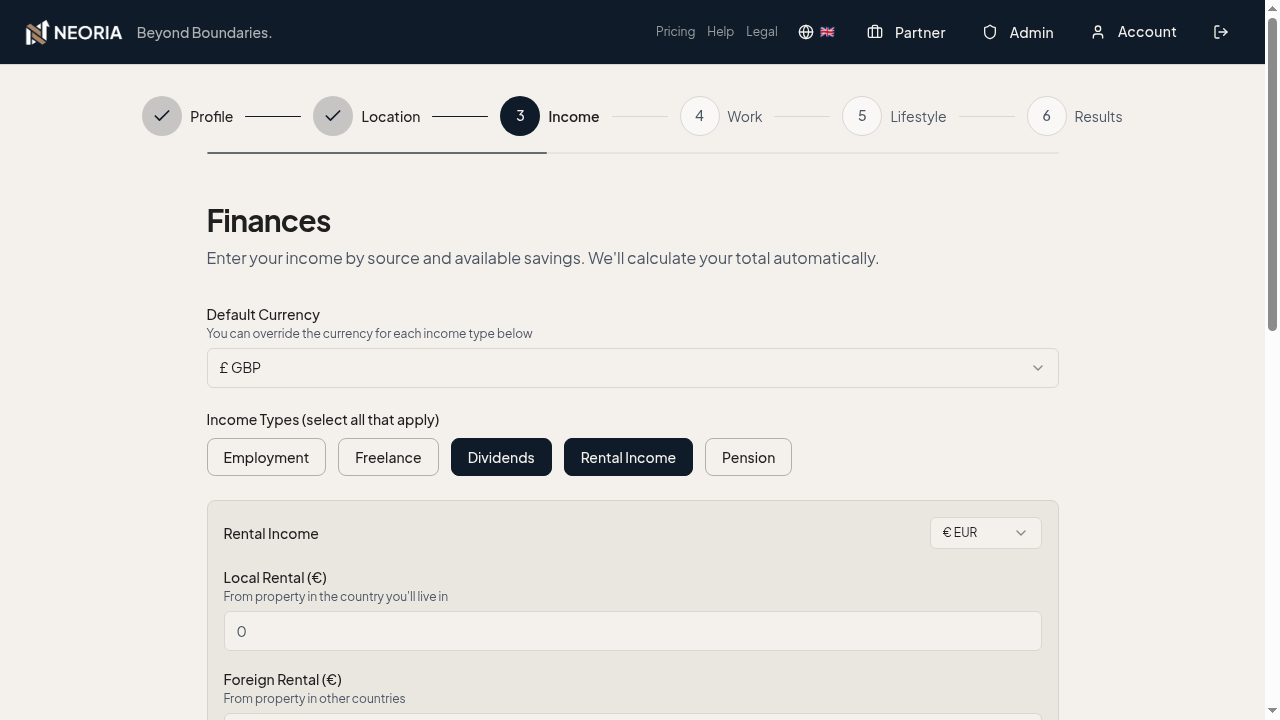Select the Income step label

click(x=574, y=117)
